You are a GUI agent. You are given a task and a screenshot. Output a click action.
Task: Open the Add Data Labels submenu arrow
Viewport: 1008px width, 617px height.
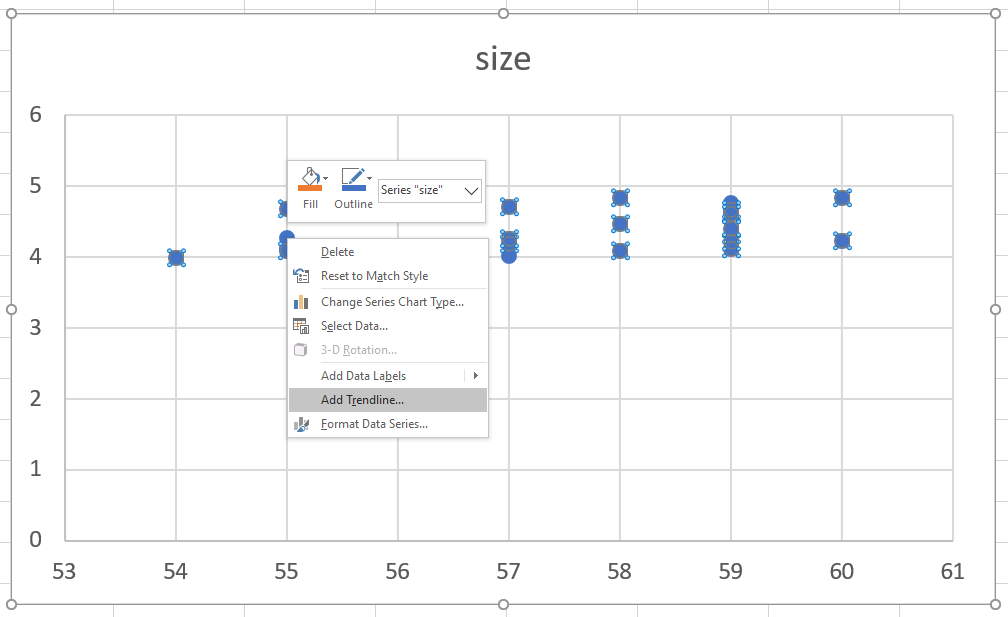(475, 376)
